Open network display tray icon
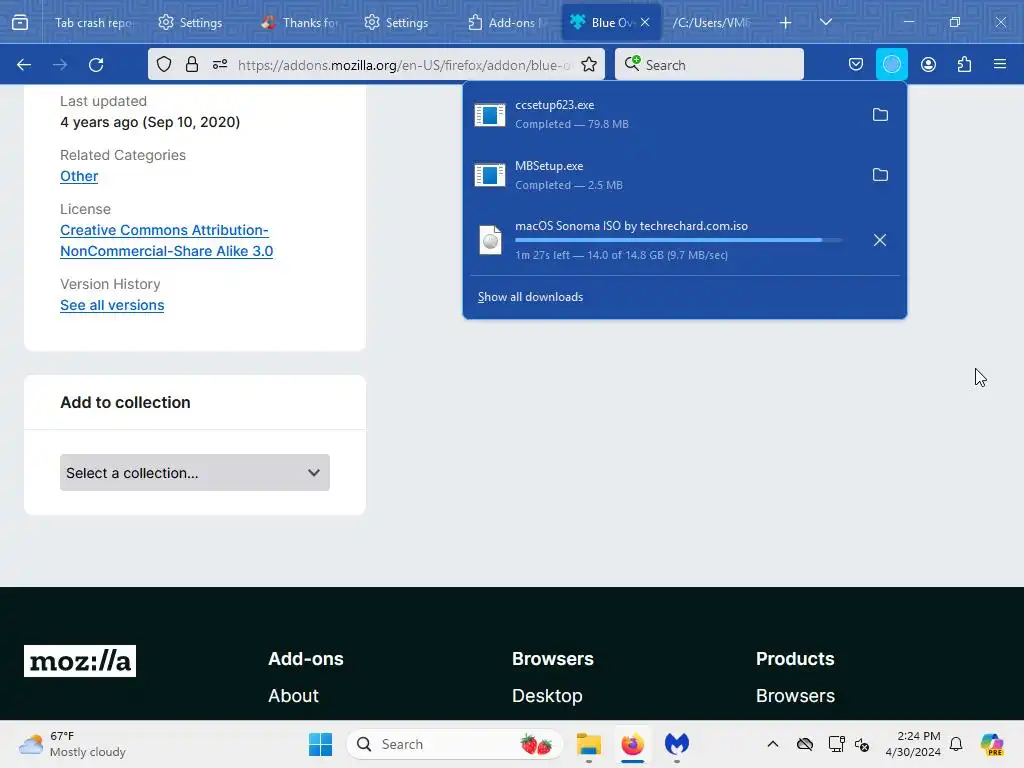The width and height of the screenshot is (1024, 768). point(836,744)
